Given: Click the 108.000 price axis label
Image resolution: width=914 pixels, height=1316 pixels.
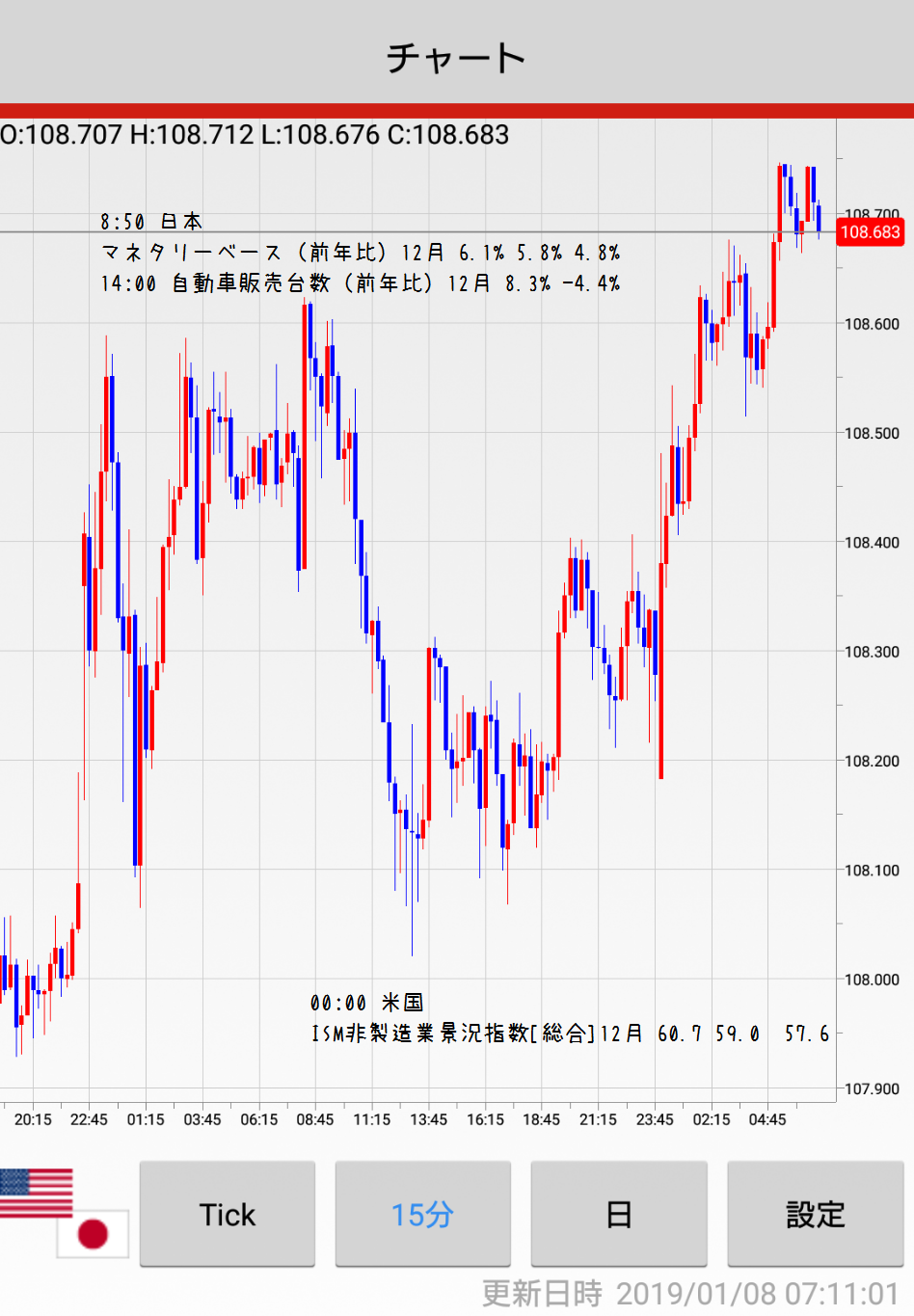Looking at the screenshot, I should [872, 980].
